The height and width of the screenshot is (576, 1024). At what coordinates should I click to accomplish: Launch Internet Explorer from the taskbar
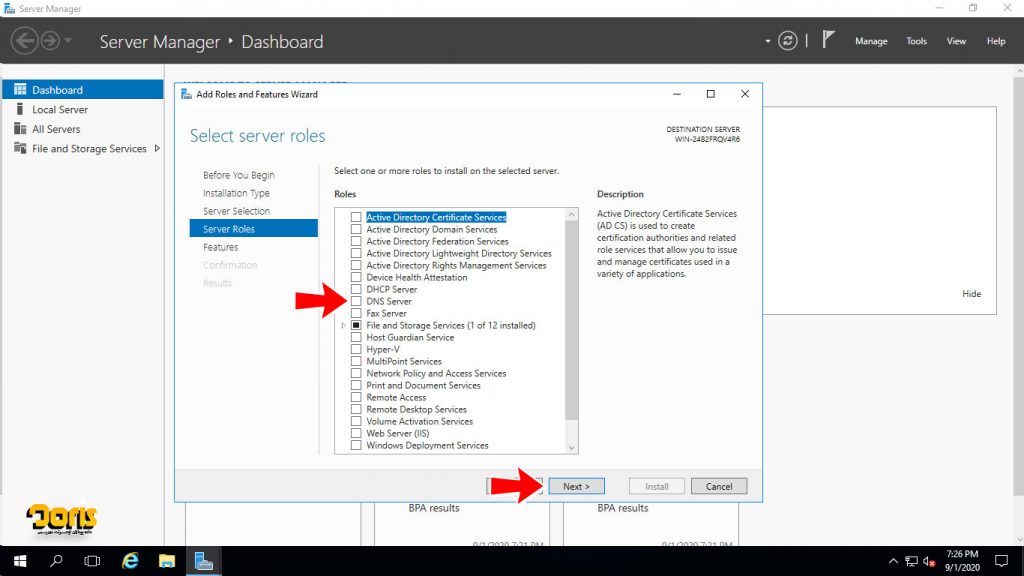(130, 561)
